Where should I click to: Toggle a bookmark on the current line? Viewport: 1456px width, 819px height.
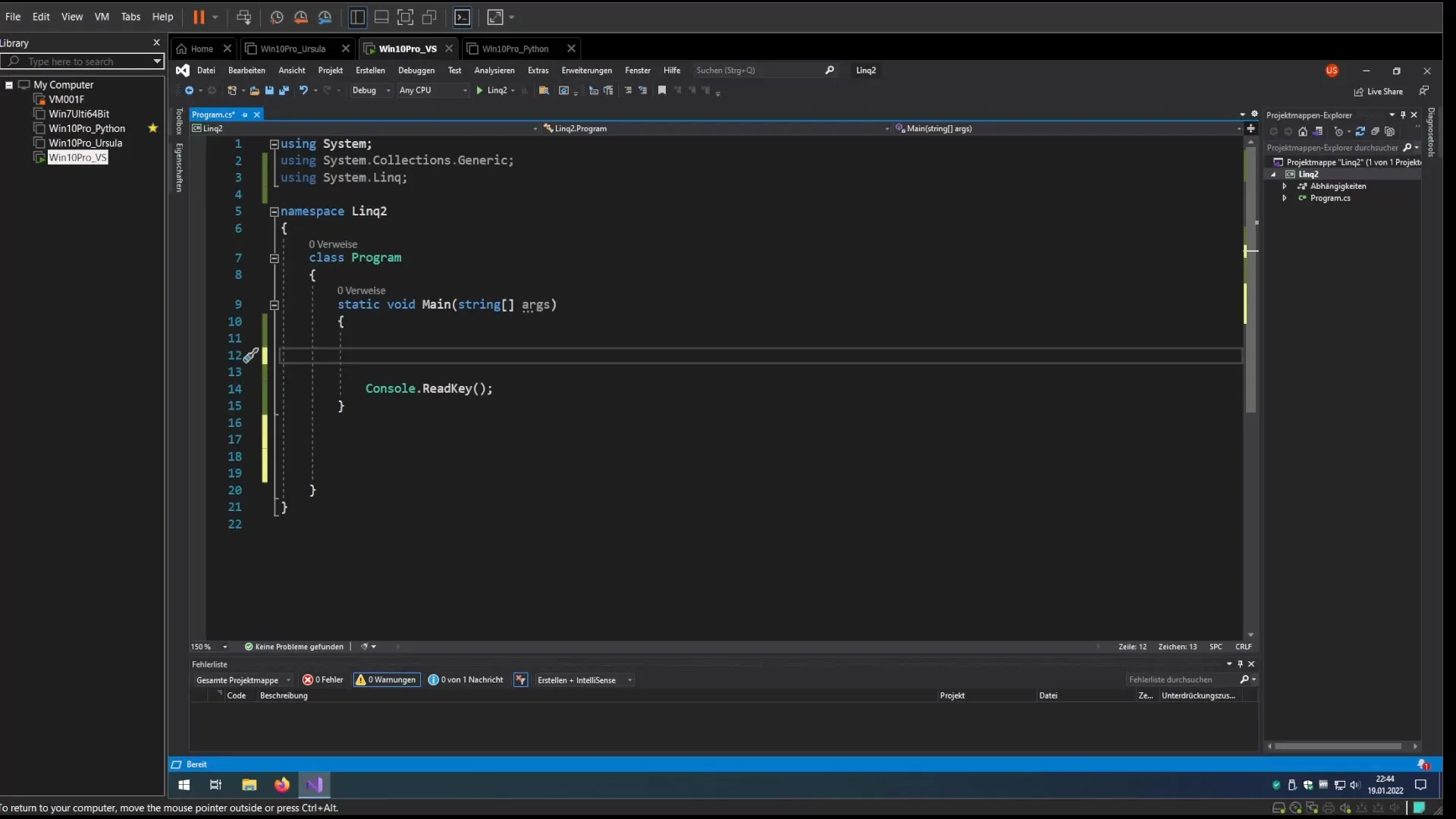(662, 90)
